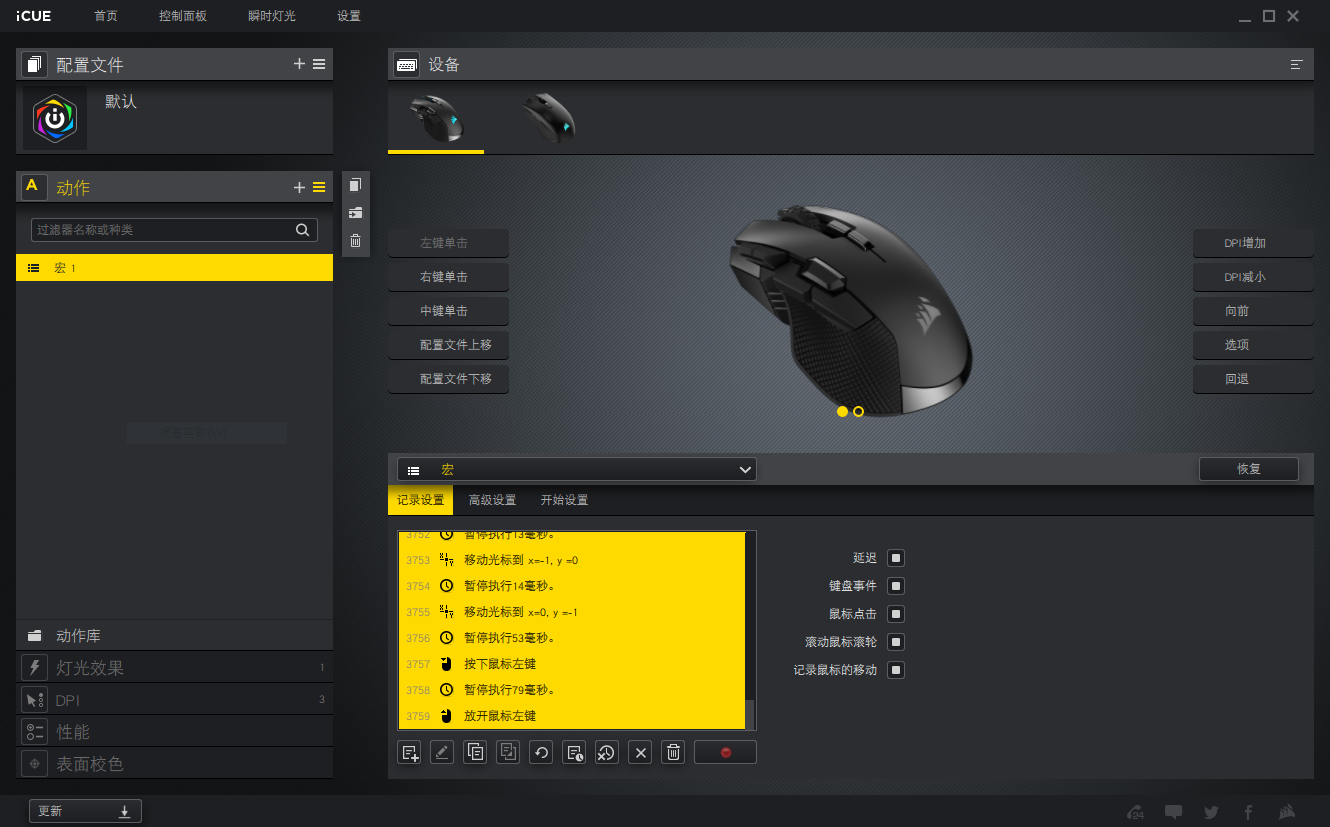
Task: Switch to the 开始设置 tab
Action: click(564, 500)
